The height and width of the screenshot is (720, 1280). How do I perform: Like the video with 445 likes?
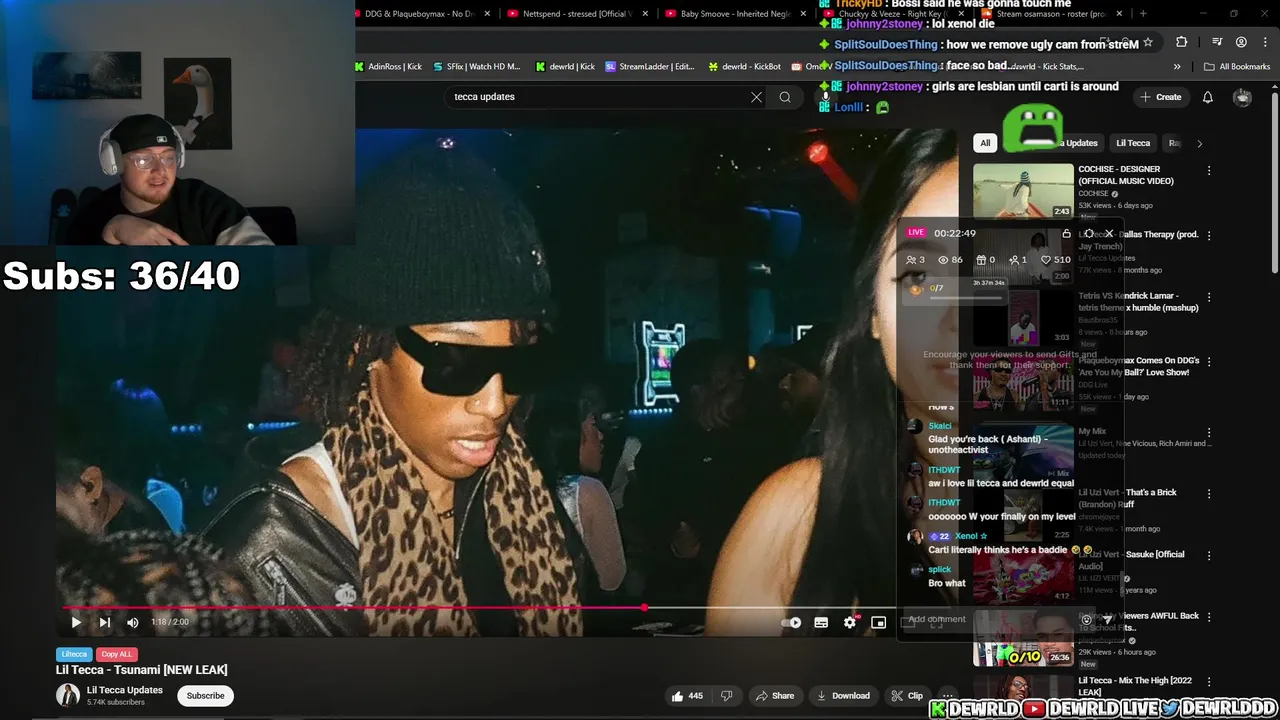(687, 696)
